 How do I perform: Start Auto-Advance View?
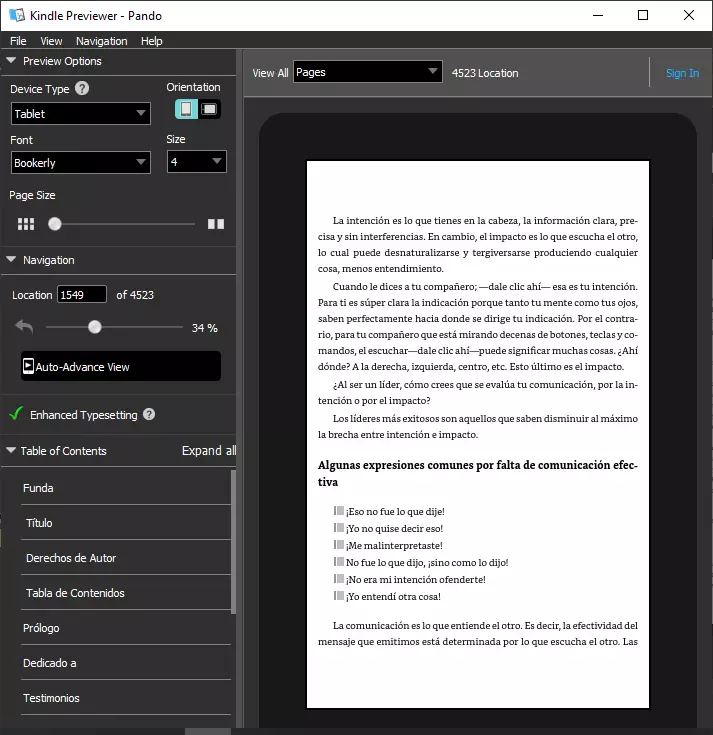[x=121, y=366]
